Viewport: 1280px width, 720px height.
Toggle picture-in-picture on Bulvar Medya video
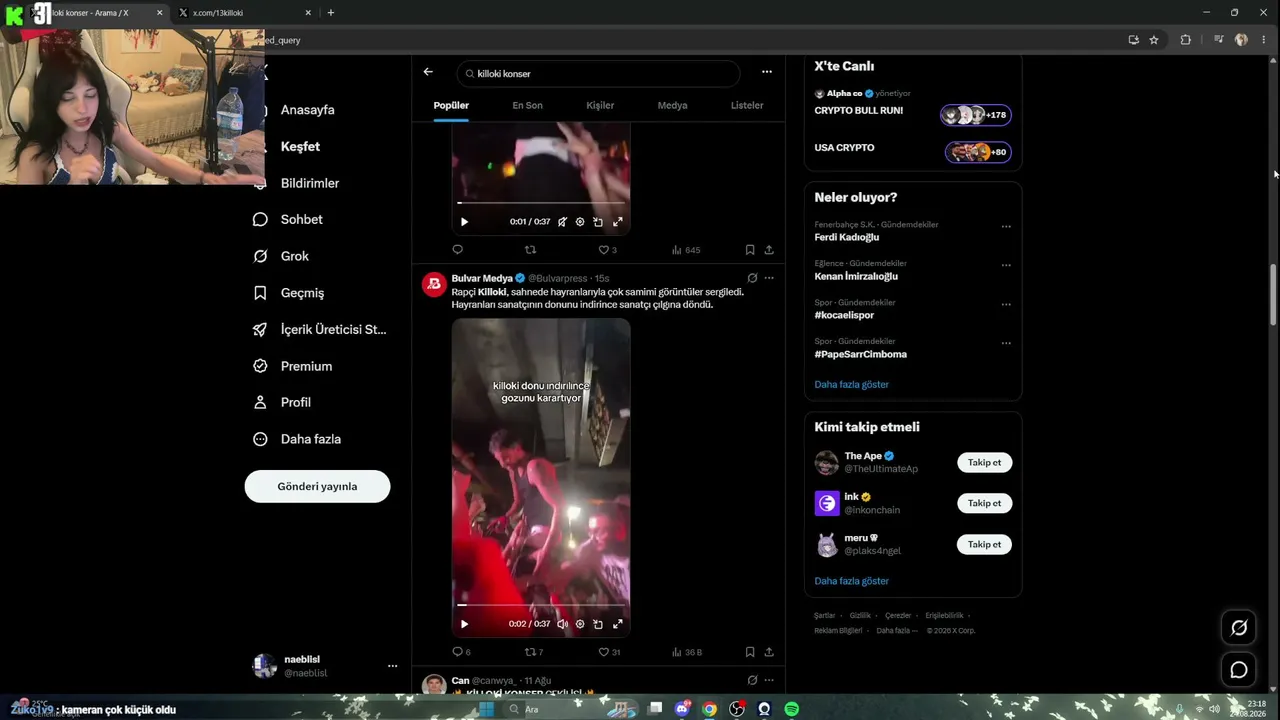pos(598,624)
